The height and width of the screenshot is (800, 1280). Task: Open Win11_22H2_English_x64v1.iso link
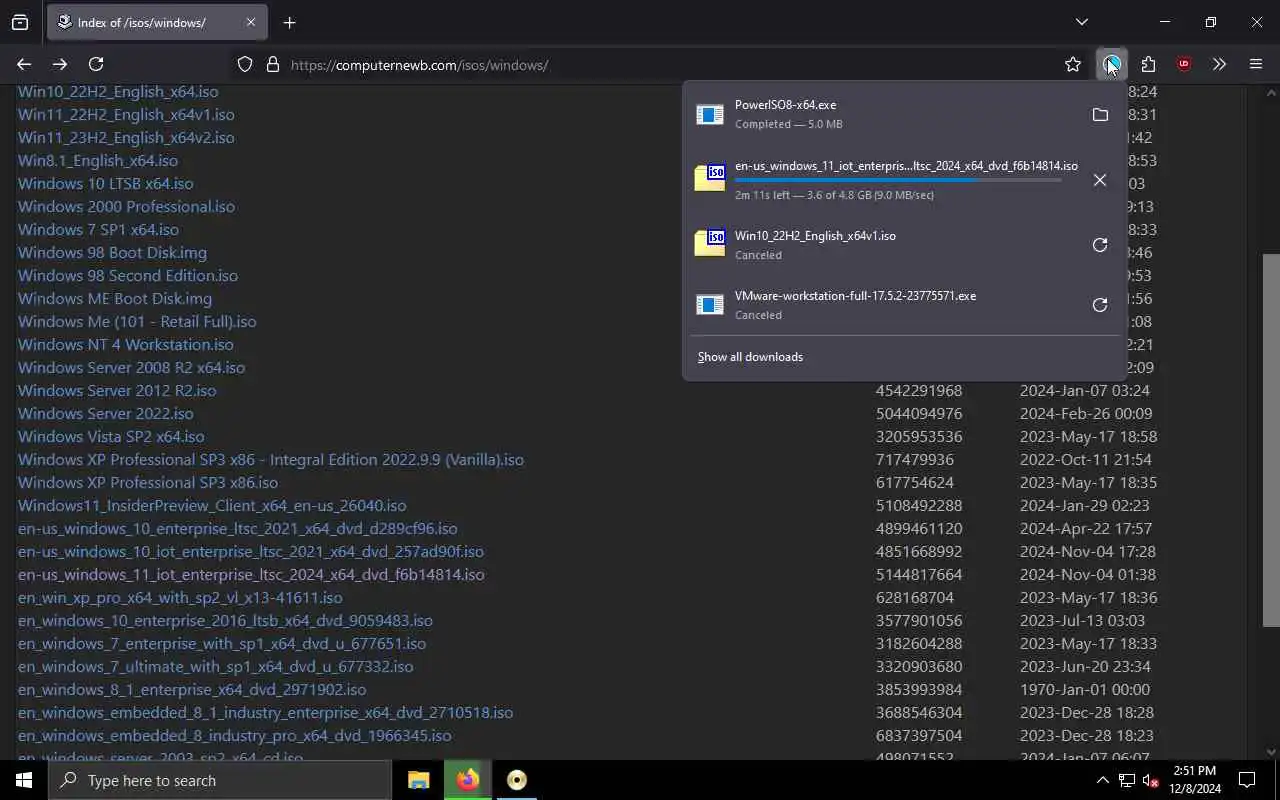(126, 114)
